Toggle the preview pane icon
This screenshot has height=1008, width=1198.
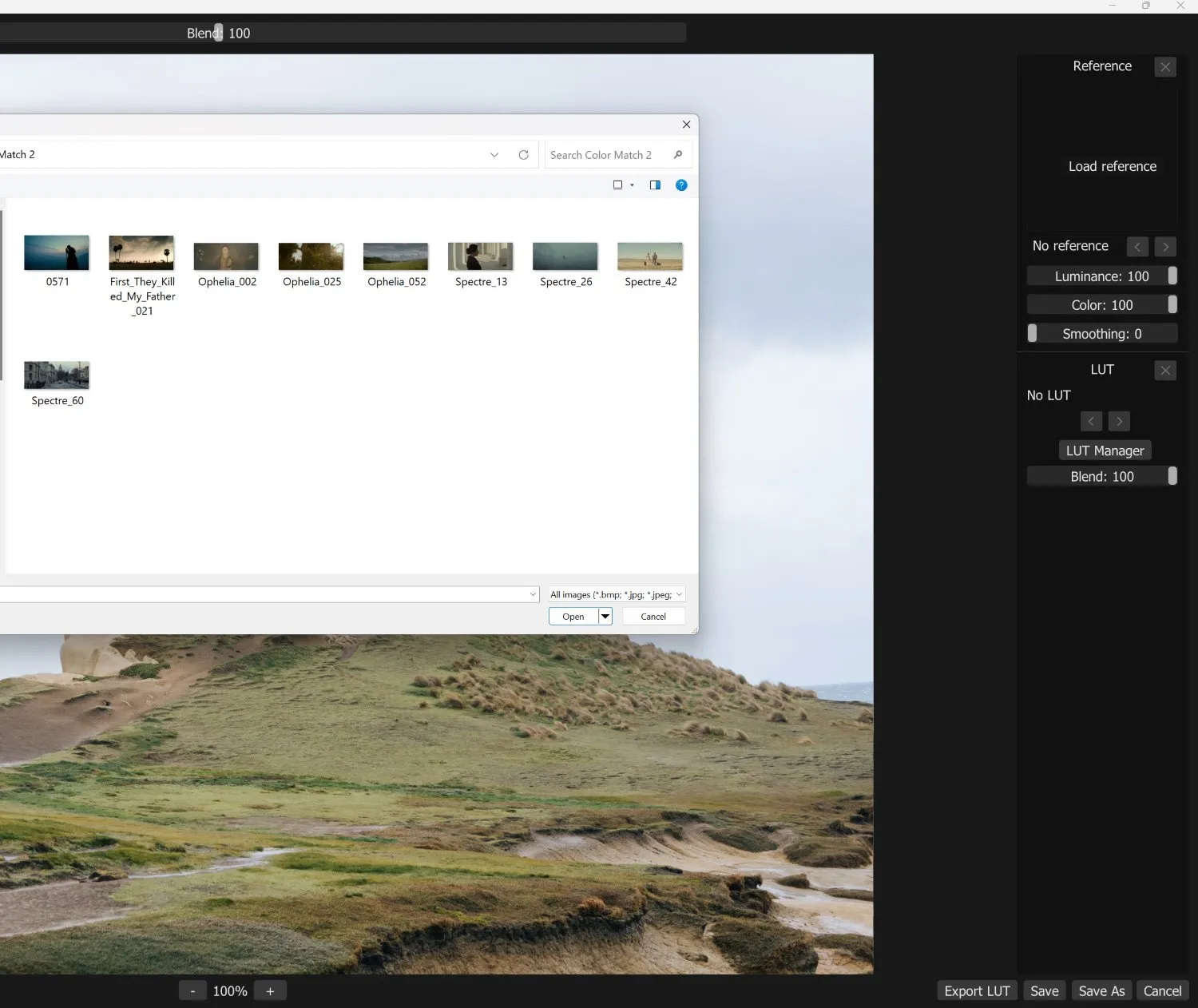[655, 185]
